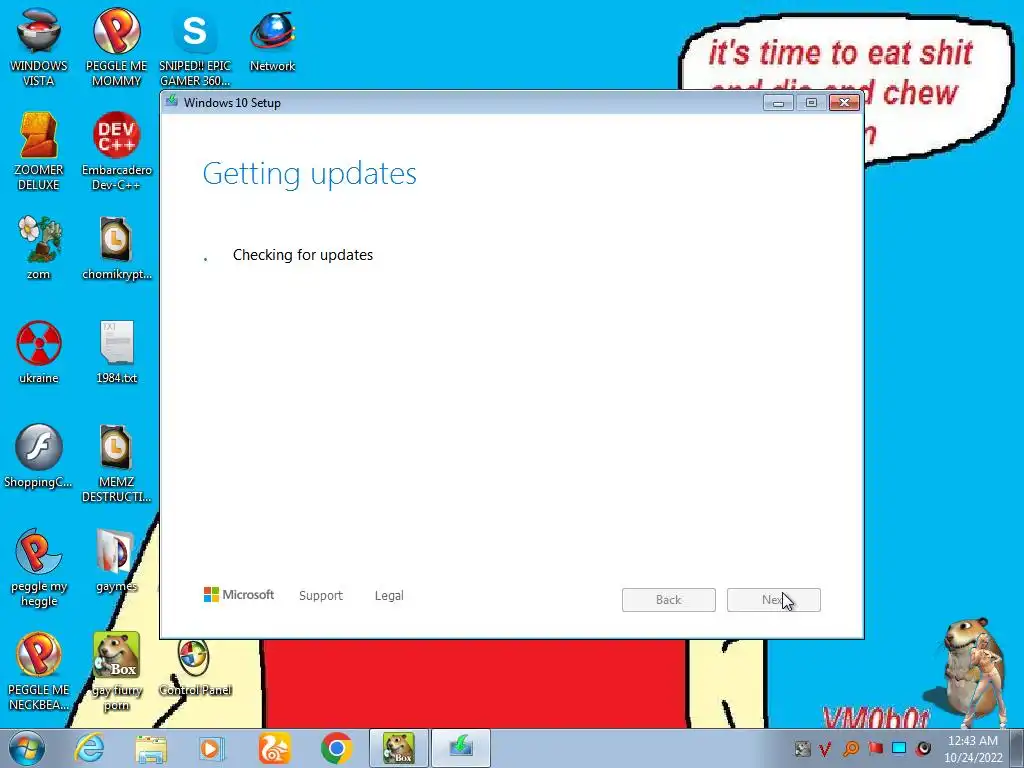Open the Support link
1024x768 pixels.
pos(321,596)
